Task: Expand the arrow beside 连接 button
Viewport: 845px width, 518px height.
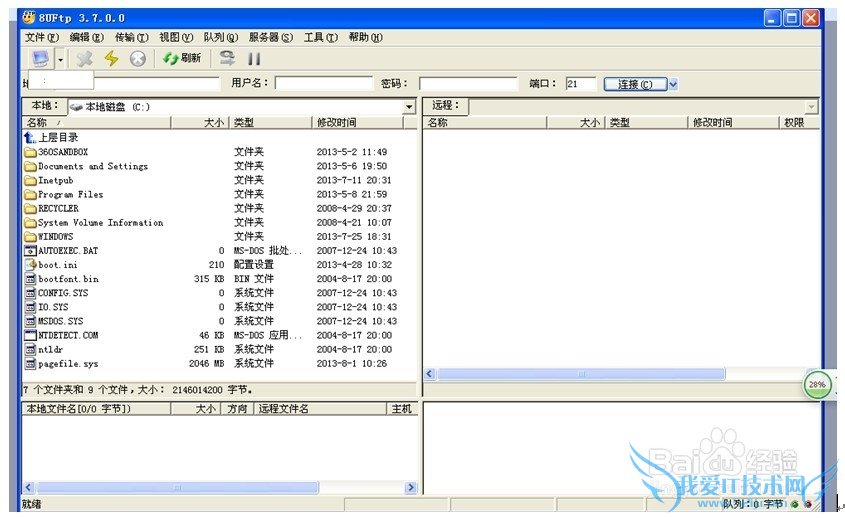Action: [x=673, y=84]
